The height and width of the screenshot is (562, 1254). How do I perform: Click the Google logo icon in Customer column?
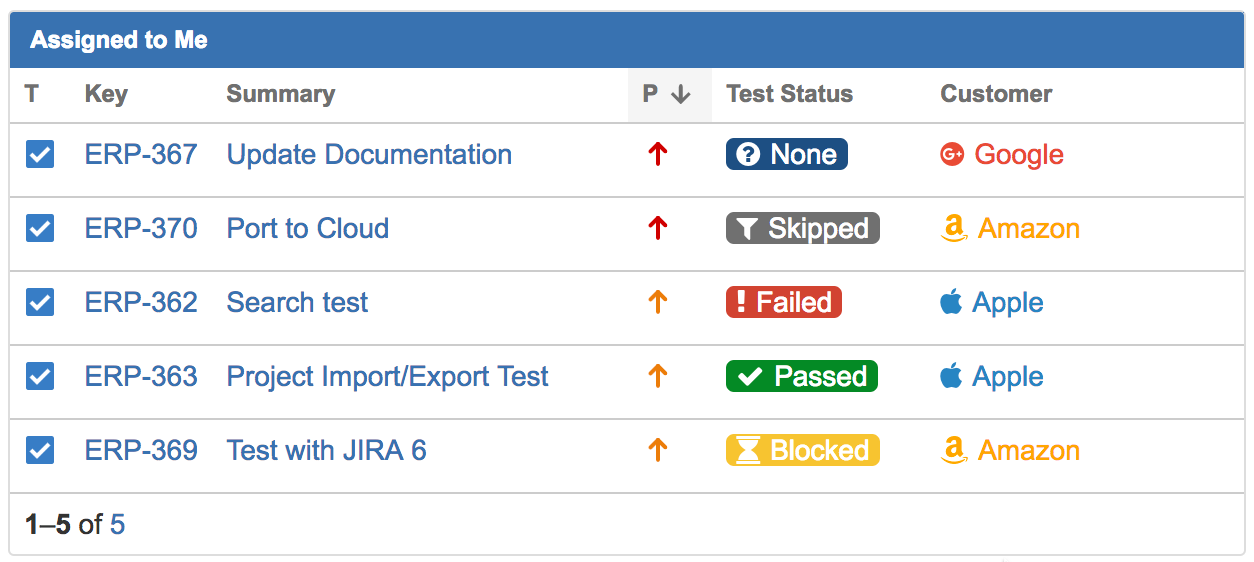(952, 154)
